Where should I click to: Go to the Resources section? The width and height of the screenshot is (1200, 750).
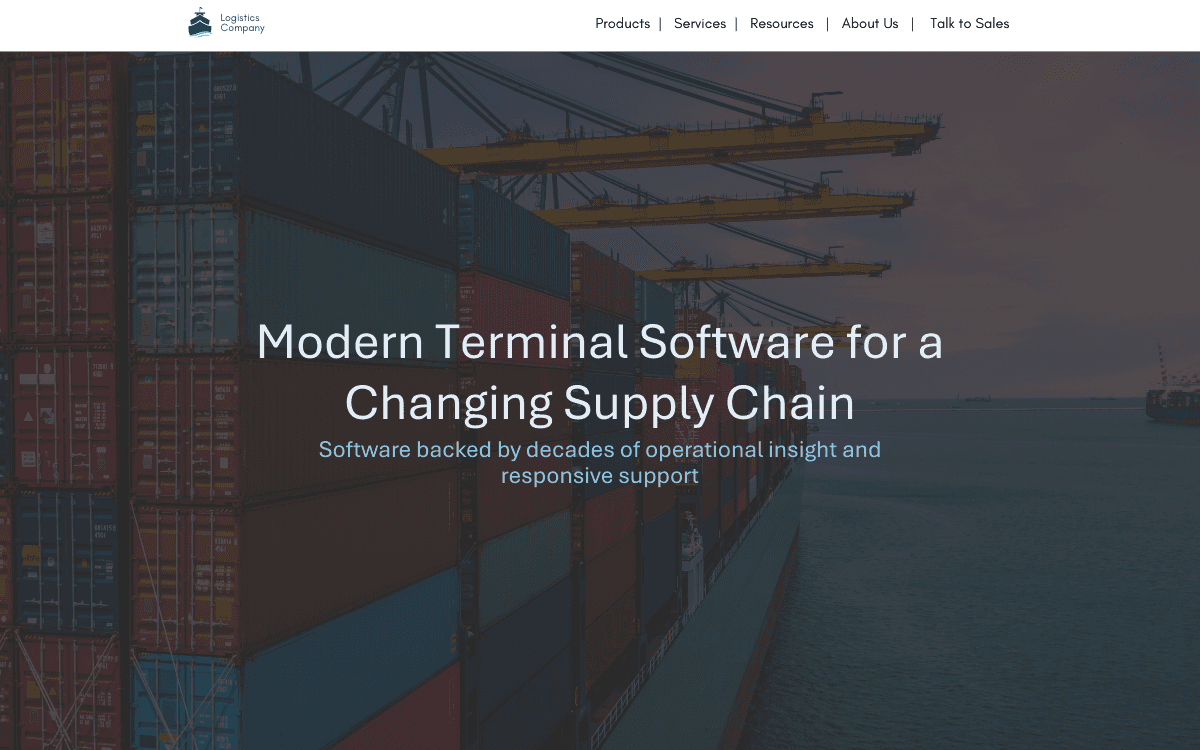pyautogui.click(x=781, y=24)
